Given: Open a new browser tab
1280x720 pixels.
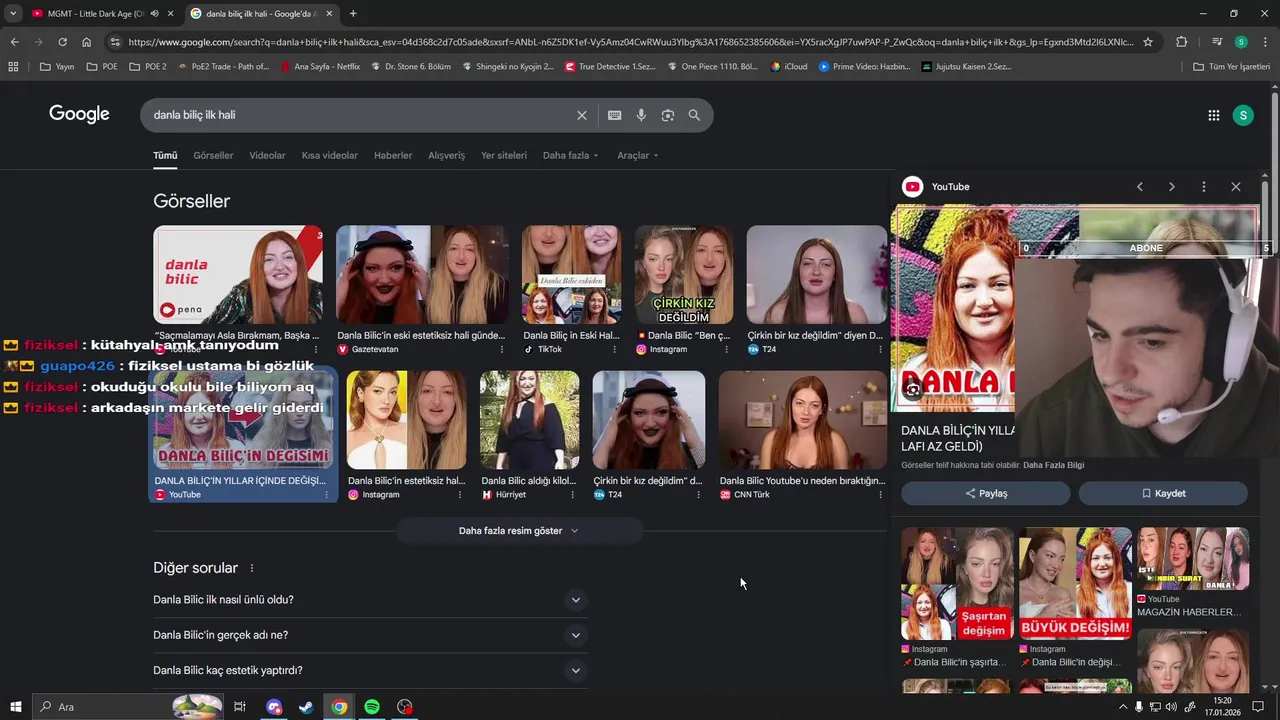Looking at the screenshot, I should [353, 14].
